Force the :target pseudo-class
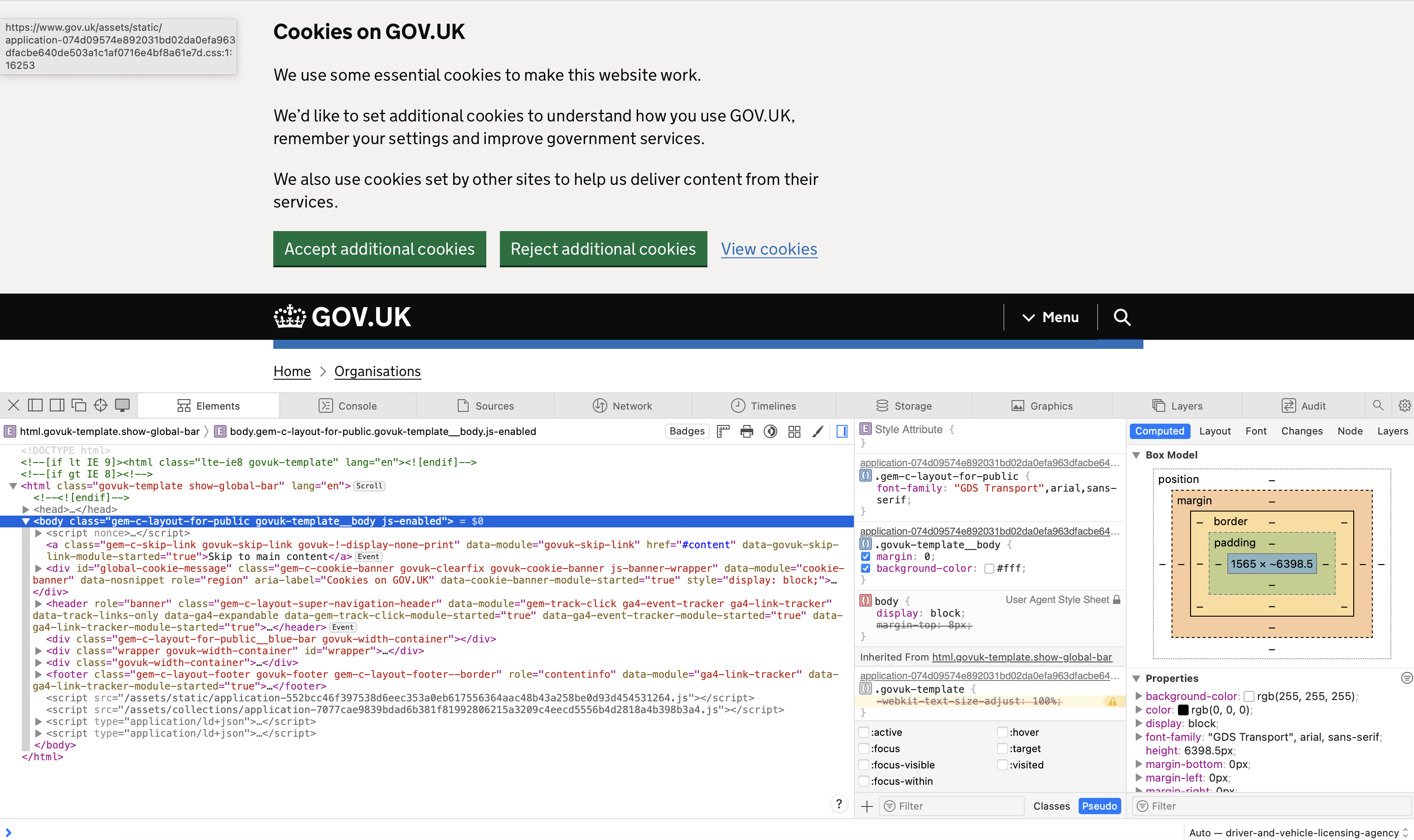The height and width of the screenshot is (840, 1414). pos(1002,749)
